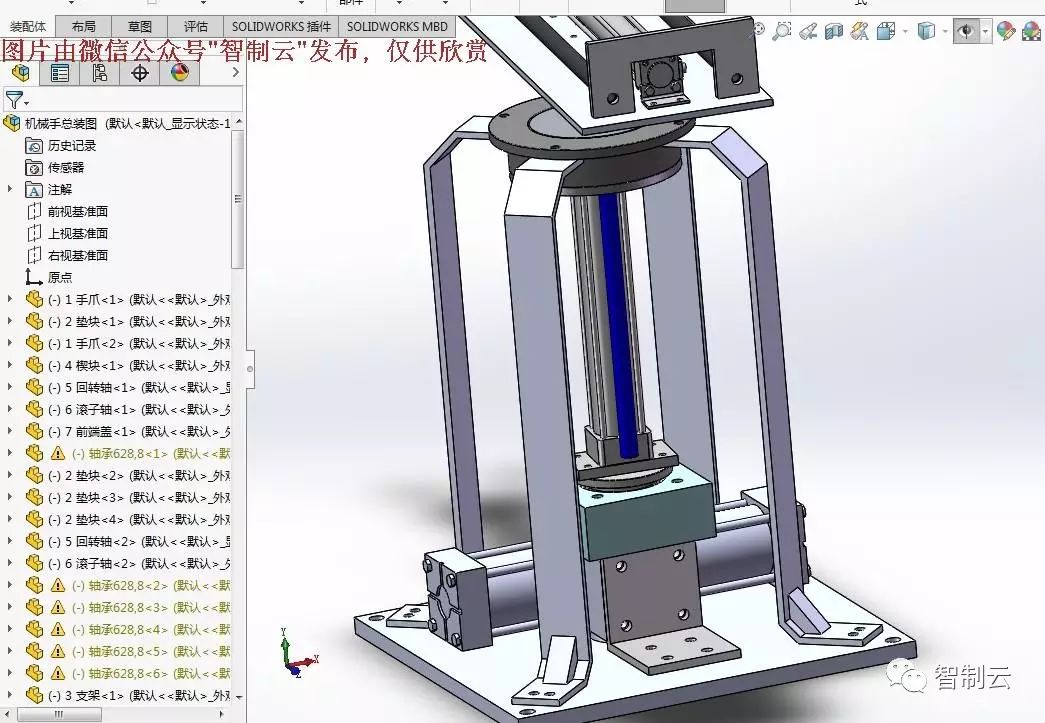Click the 注解 annotations folder icon

tap(34, 190)
